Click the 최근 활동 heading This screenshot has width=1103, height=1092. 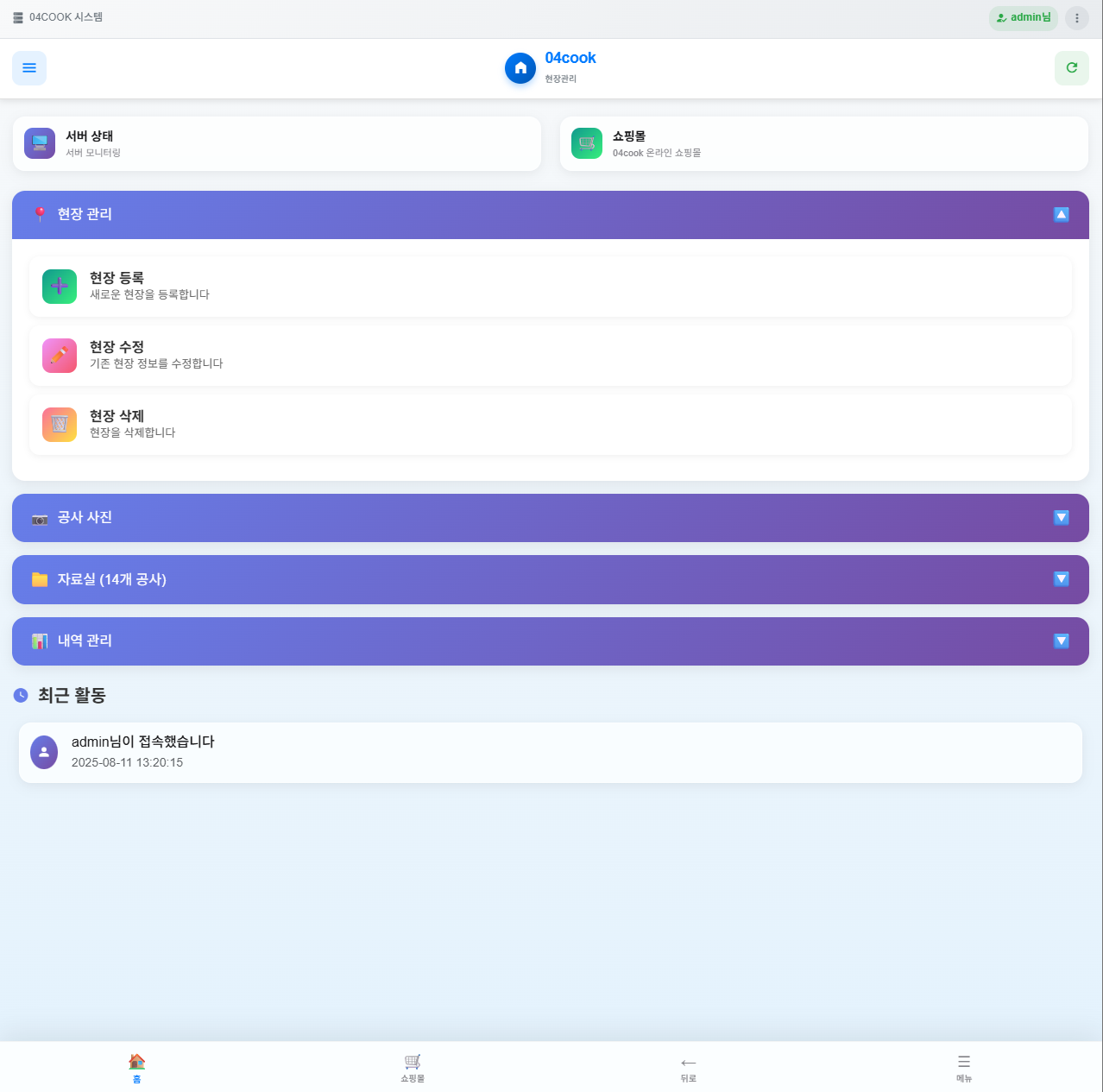tap(72, 695)
